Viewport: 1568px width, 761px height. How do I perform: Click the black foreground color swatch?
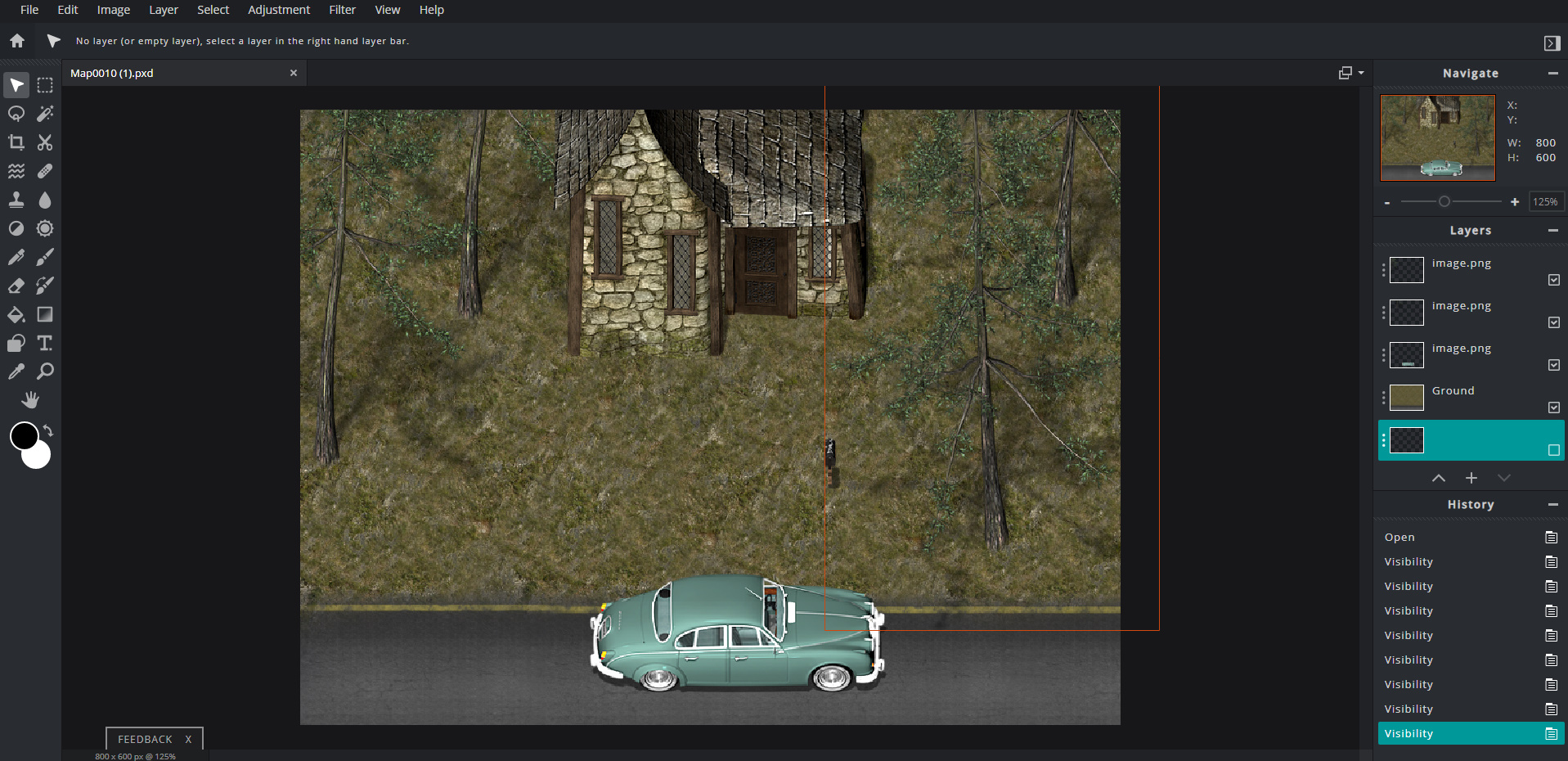click(x=24, y=435)
